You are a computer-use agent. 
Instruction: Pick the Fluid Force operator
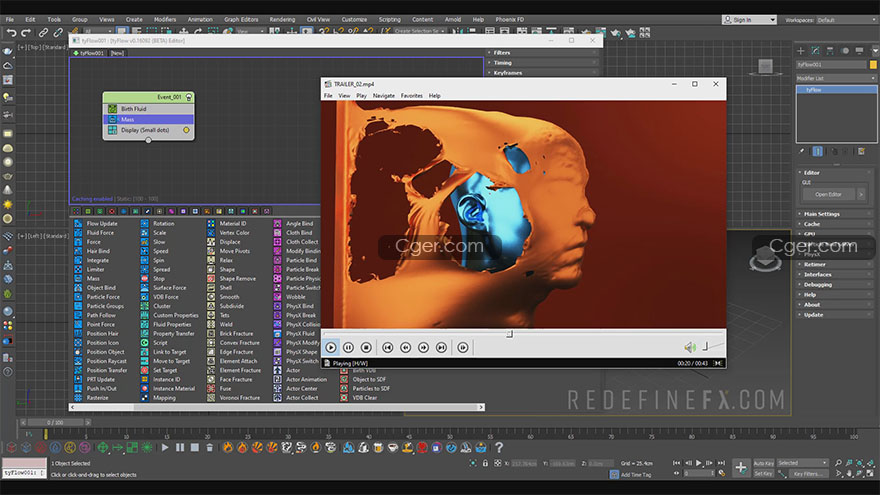click(x=100, y=232)
